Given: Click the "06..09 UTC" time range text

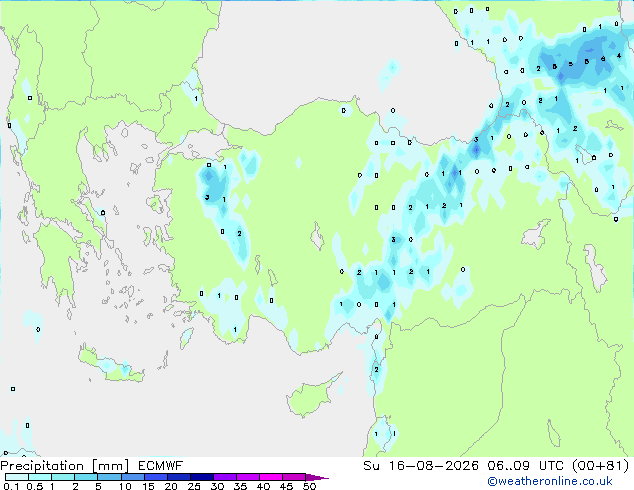Looking at the screenshot, I should tap(525, 466).
